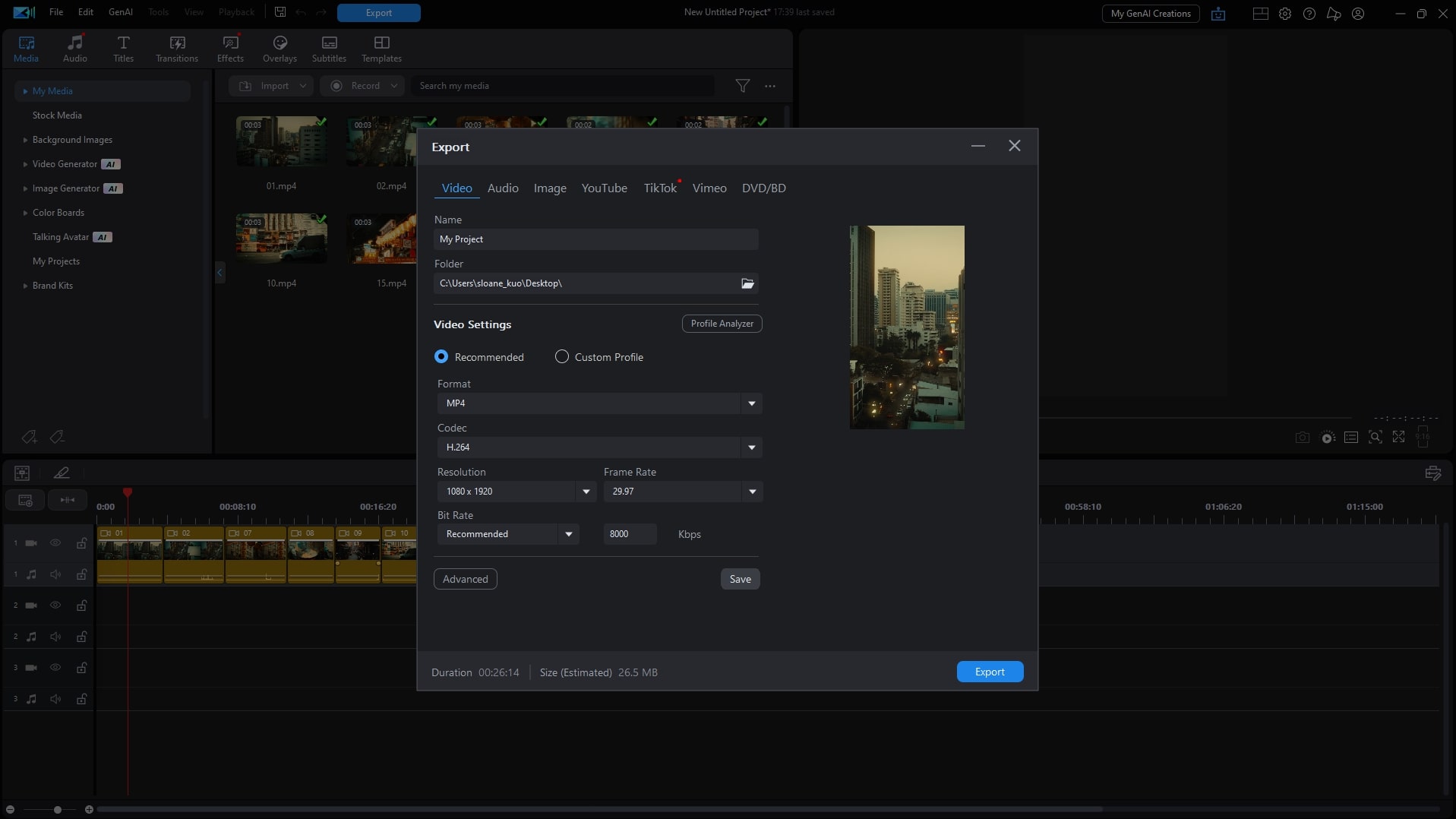
Task: Select the Custom Profile option
Action: pyautogui.click(x=561, y=356)
